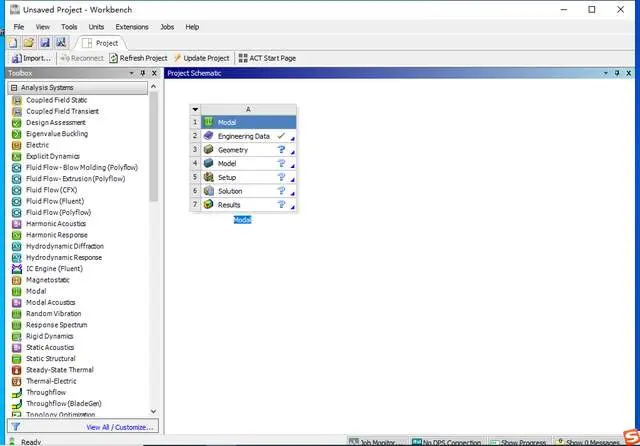The image size is (640, 446).
Task: Click the Fluid Flow (Fluent) icon
Action: [x=16, y=202]
